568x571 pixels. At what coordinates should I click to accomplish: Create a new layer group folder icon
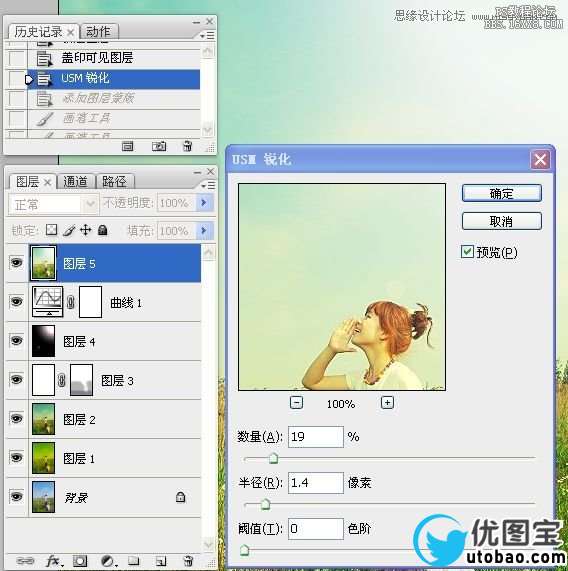pyautogui.click(x=134, y=560)
